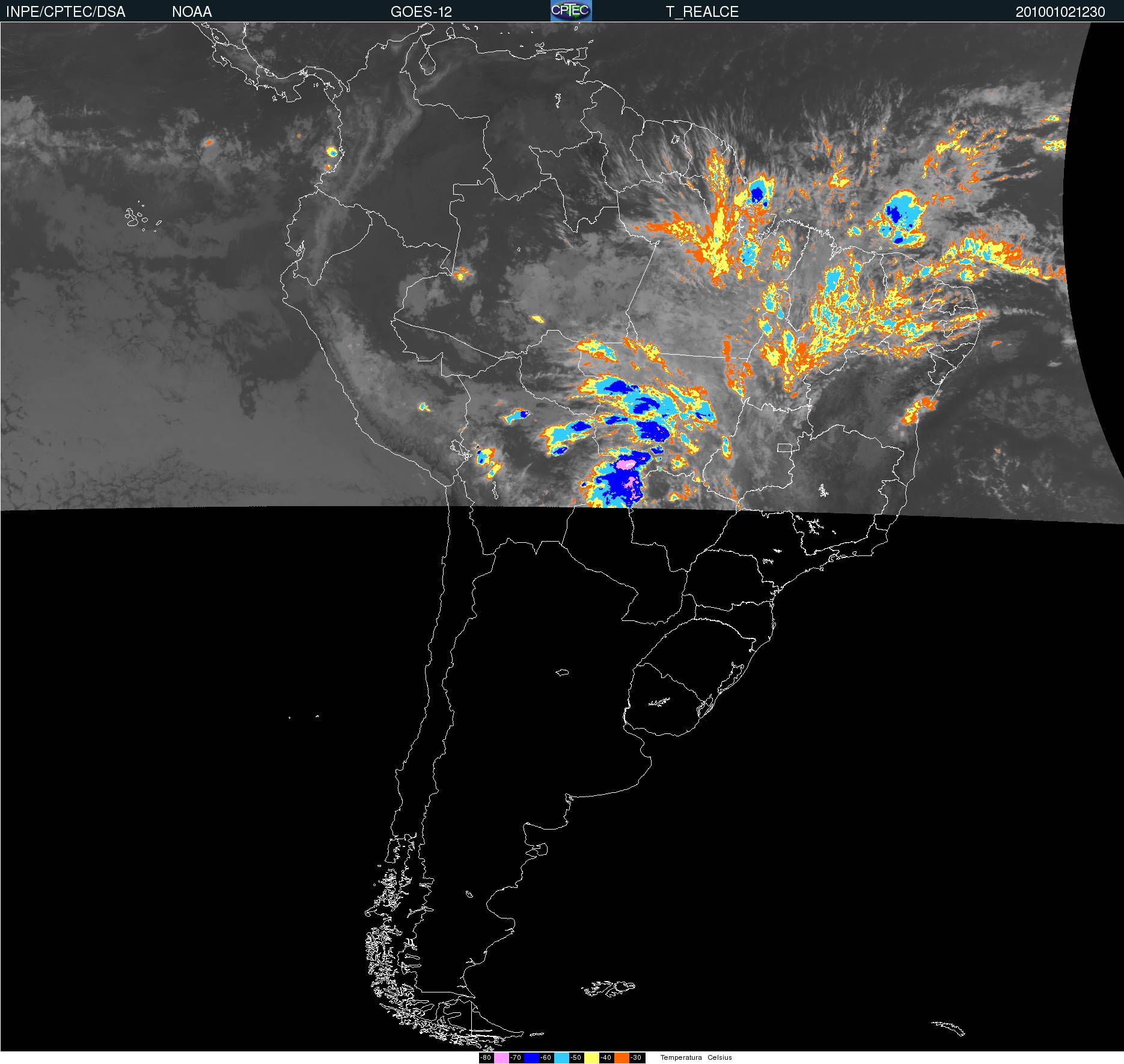1124x1064 pixels.
Task: Click the 'GOES-12' satellite label
Action: click(x=421, y=12)
